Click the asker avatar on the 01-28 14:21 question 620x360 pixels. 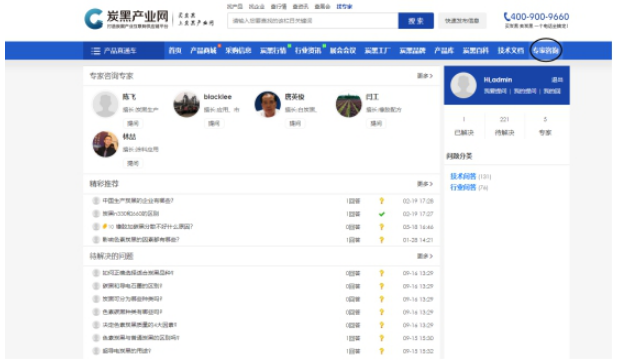point(96,239)
